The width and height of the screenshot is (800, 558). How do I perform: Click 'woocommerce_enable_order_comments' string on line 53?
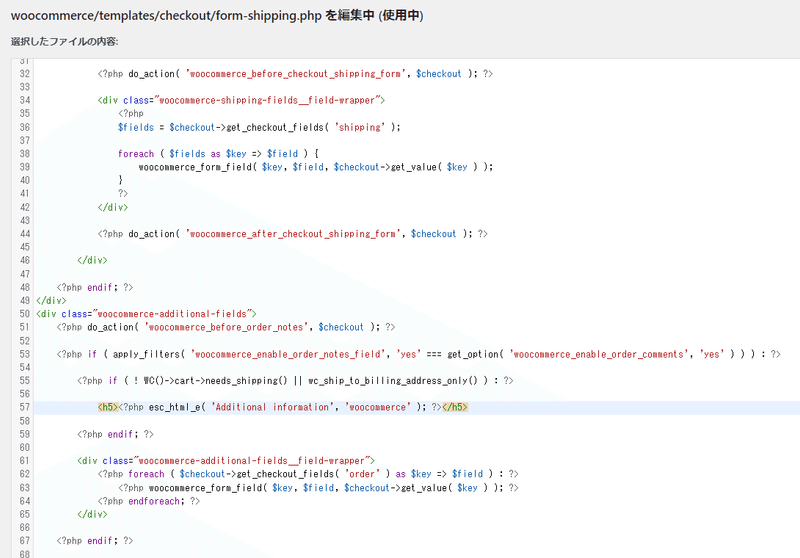click(598, 354)
